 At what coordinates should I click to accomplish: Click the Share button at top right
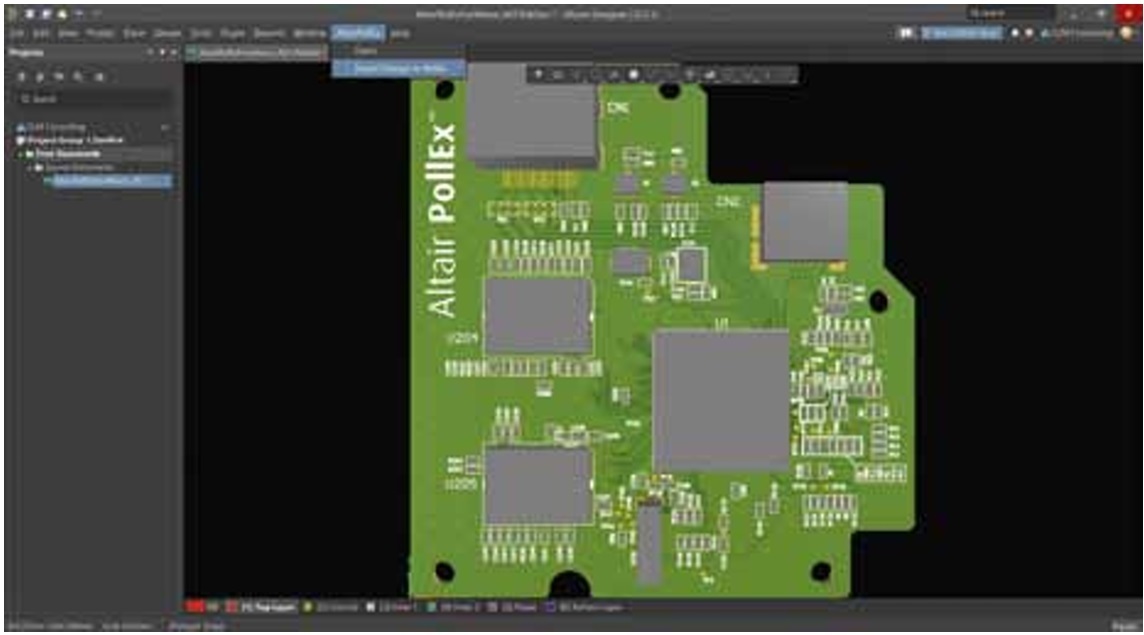[x=960, y=33]
